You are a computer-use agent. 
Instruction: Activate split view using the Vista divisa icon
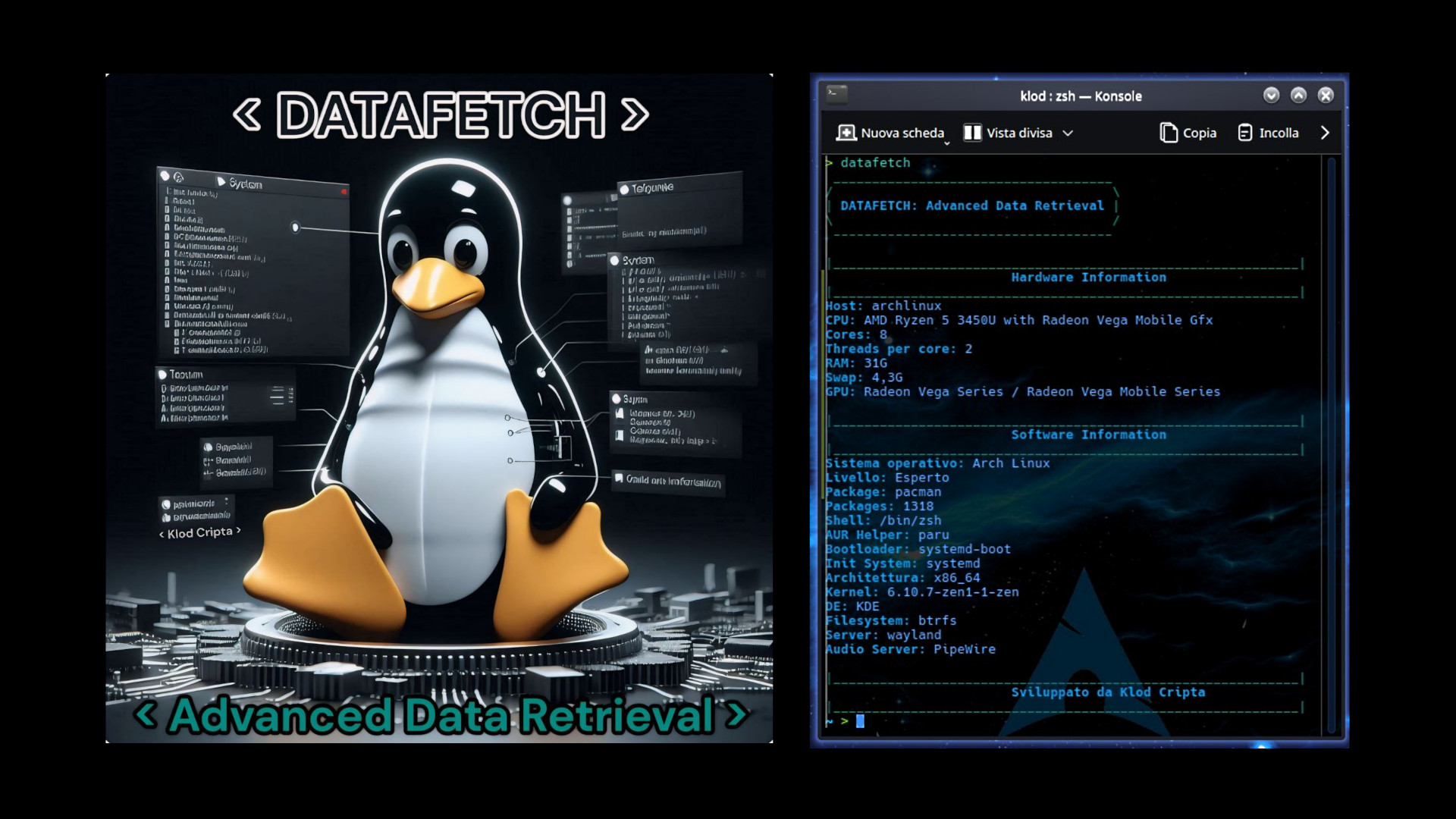coord(973,133)
